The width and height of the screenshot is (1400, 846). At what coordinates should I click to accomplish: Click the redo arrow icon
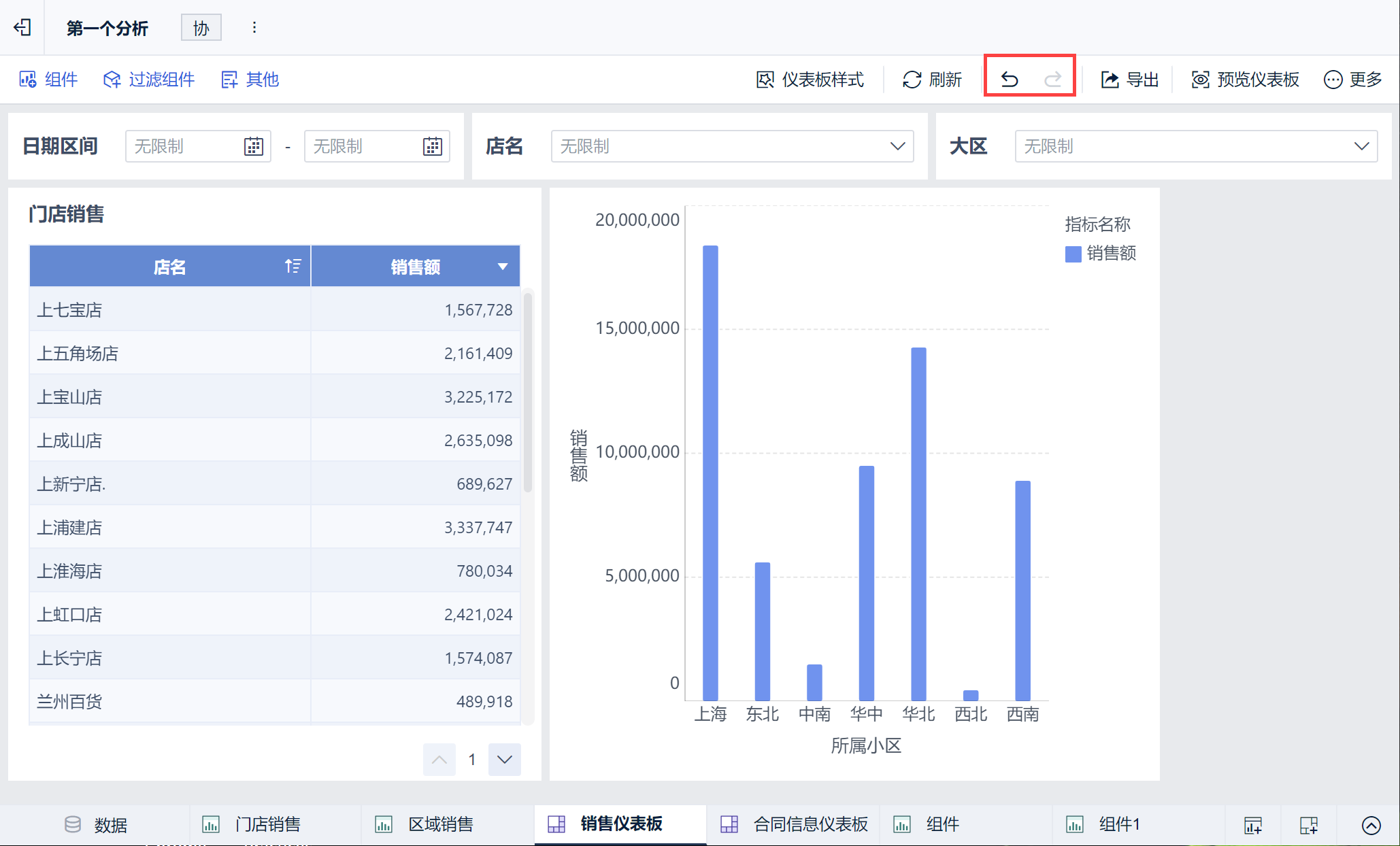pyautogui.click(x=1052, y=80)
